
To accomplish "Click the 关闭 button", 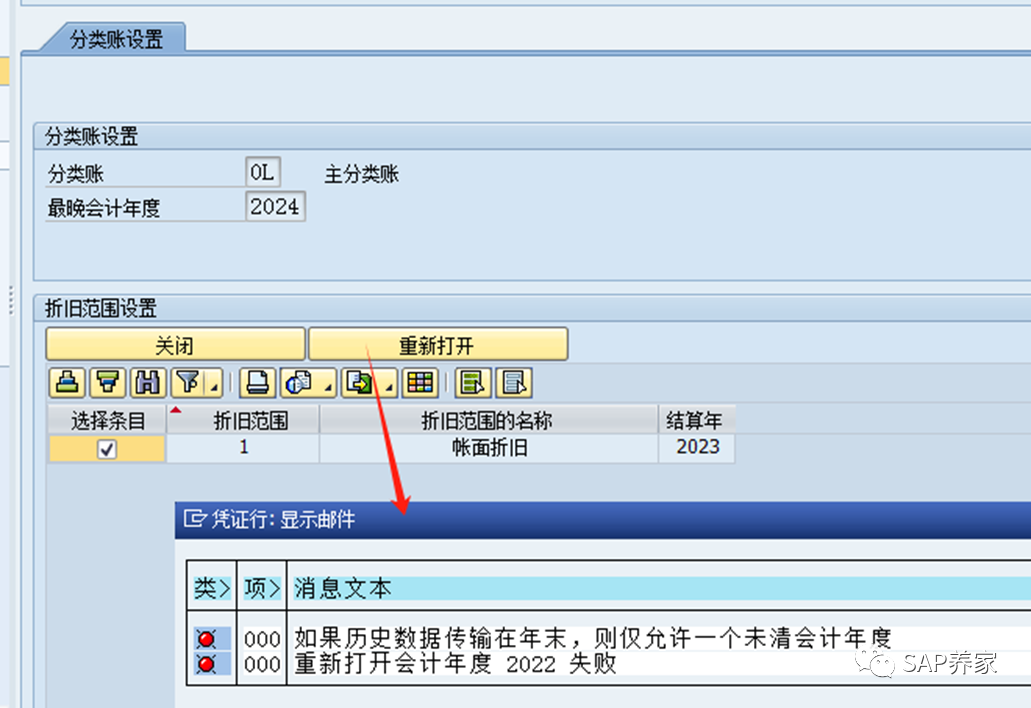I will [x=176, y=344].
